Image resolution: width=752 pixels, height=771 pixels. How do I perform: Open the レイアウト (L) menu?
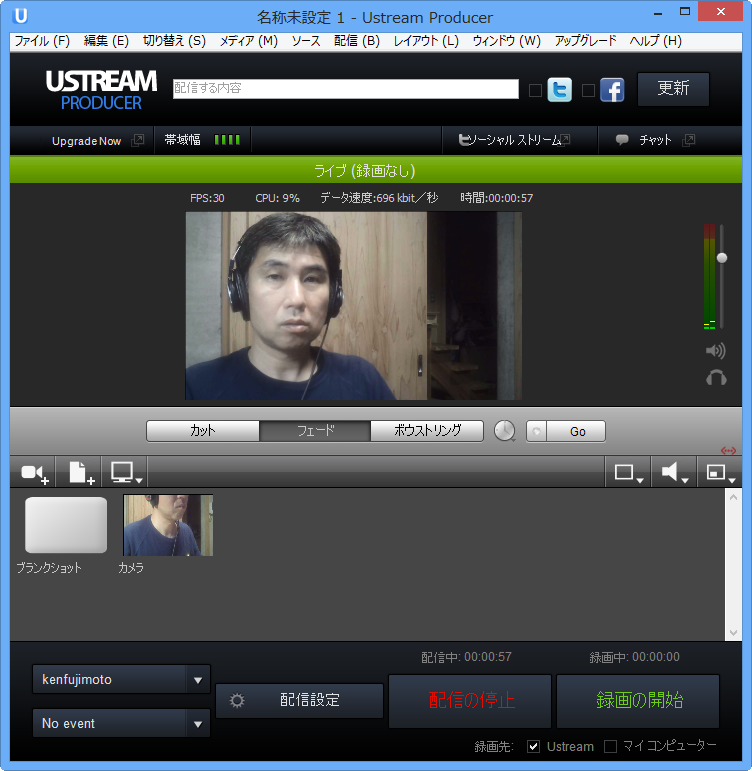[x=426, y=41]
